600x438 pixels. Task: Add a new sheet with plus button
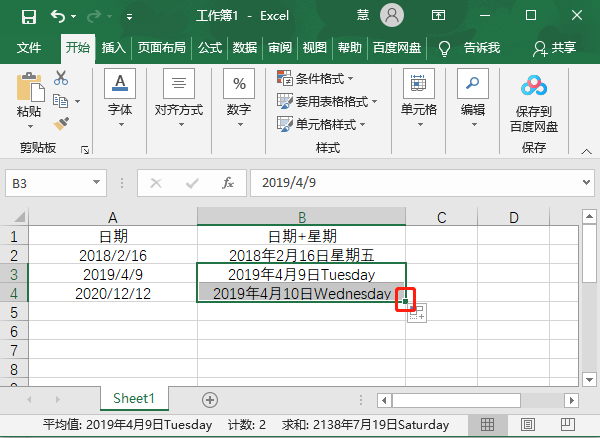point(210,399)
